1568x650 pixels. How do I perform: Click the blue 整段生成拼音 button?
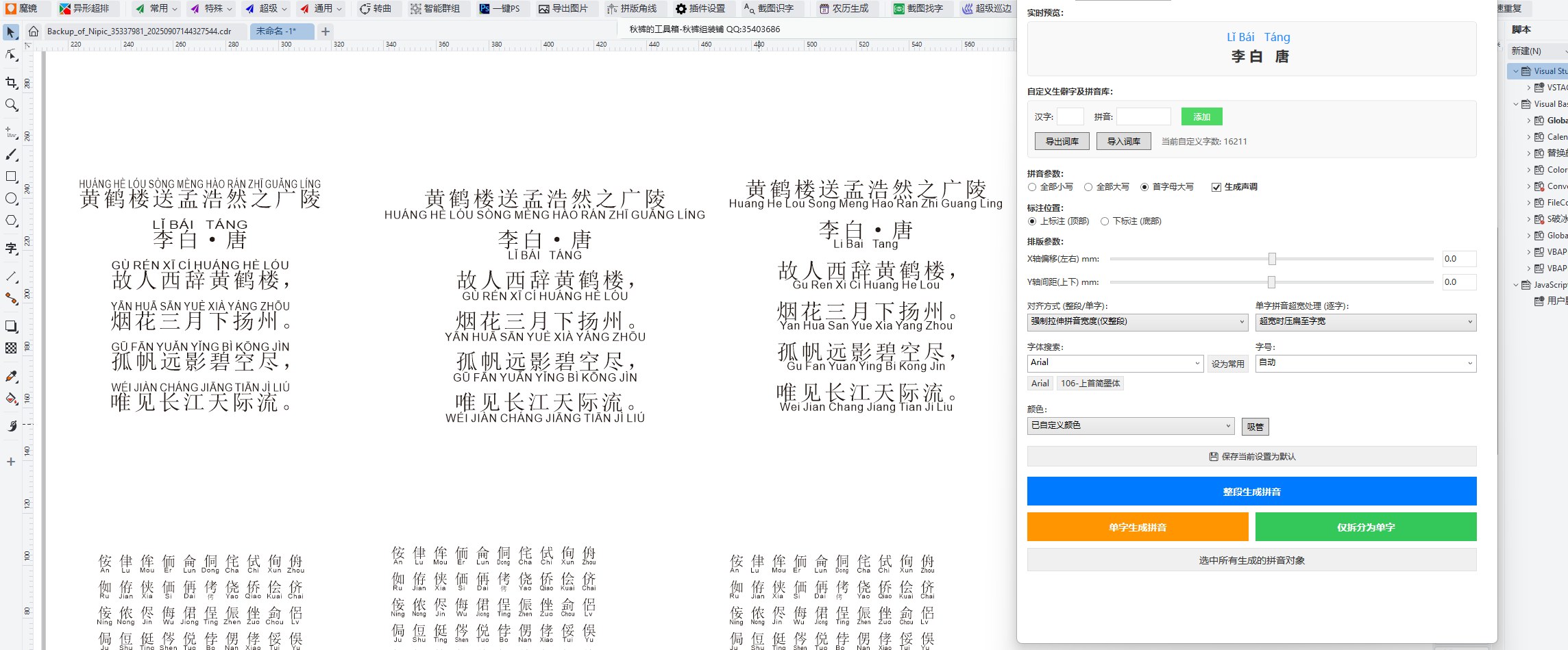point(1251,491)
